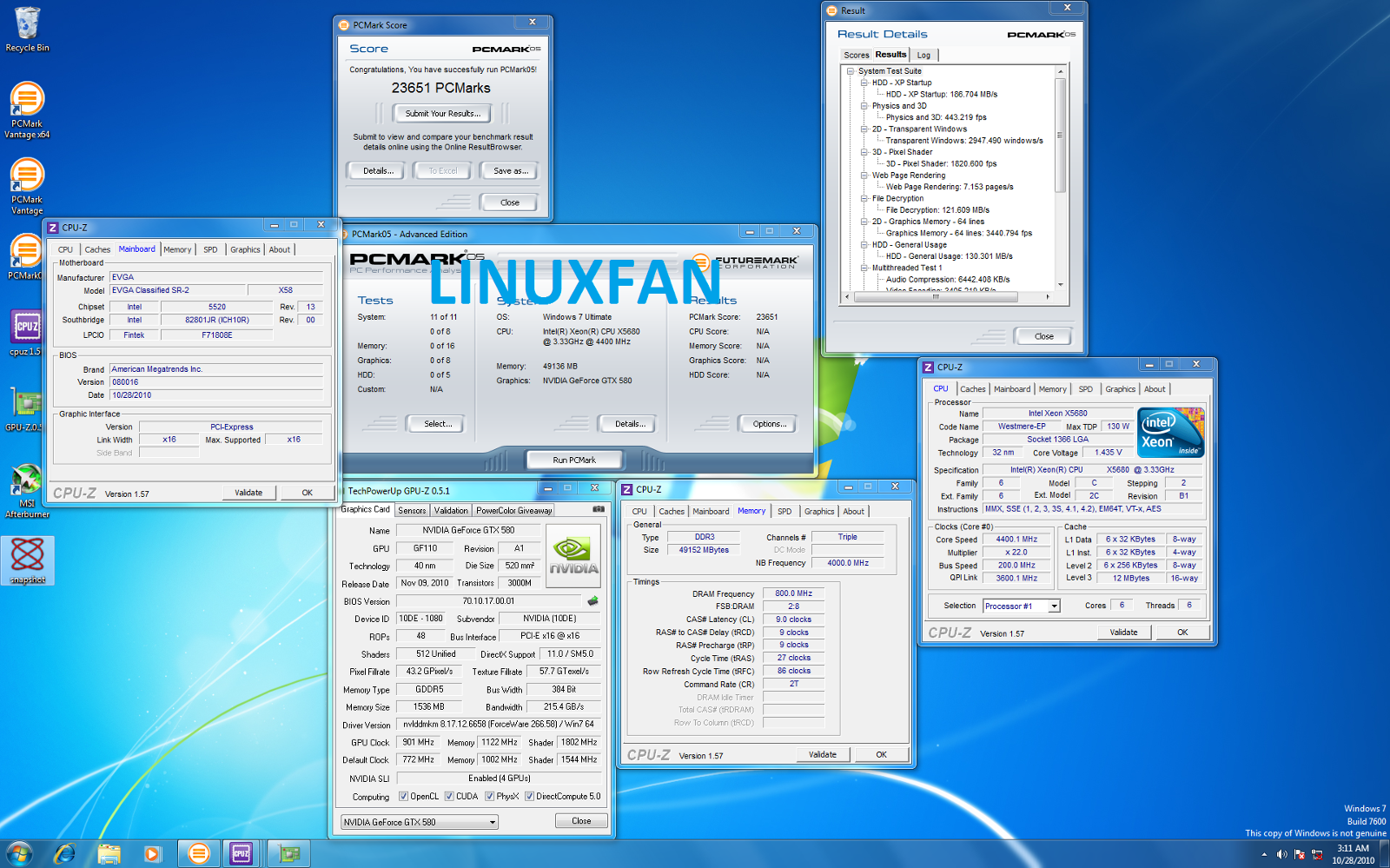This screenshot has height=868, width=1390.
Task: Click the Run PCMark button
Action: (x=574, y=460)
